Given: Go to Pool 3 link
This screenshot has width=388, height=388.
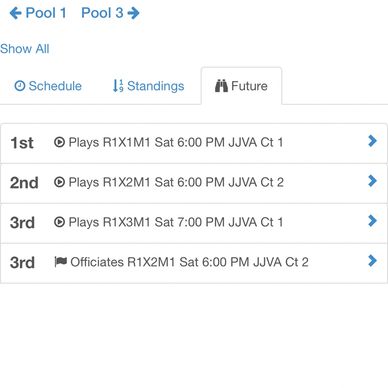Looking at the screenshot, I should click(x=110, y=13).
